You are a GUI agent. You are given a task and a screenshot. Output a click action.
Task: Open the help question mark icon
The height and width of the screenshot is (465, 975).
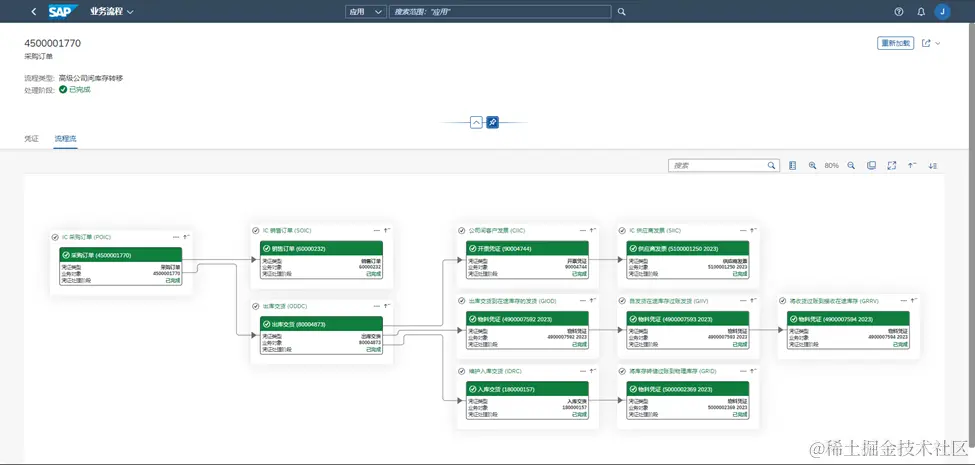[x=898, y=11]
